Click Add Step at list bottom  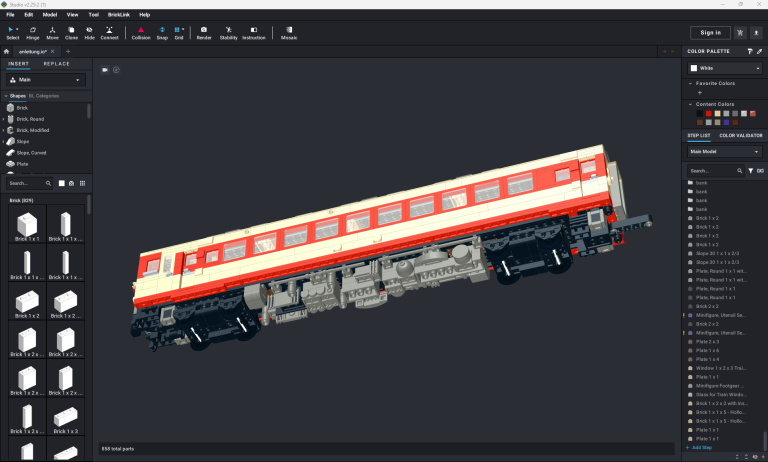point(698,448)
